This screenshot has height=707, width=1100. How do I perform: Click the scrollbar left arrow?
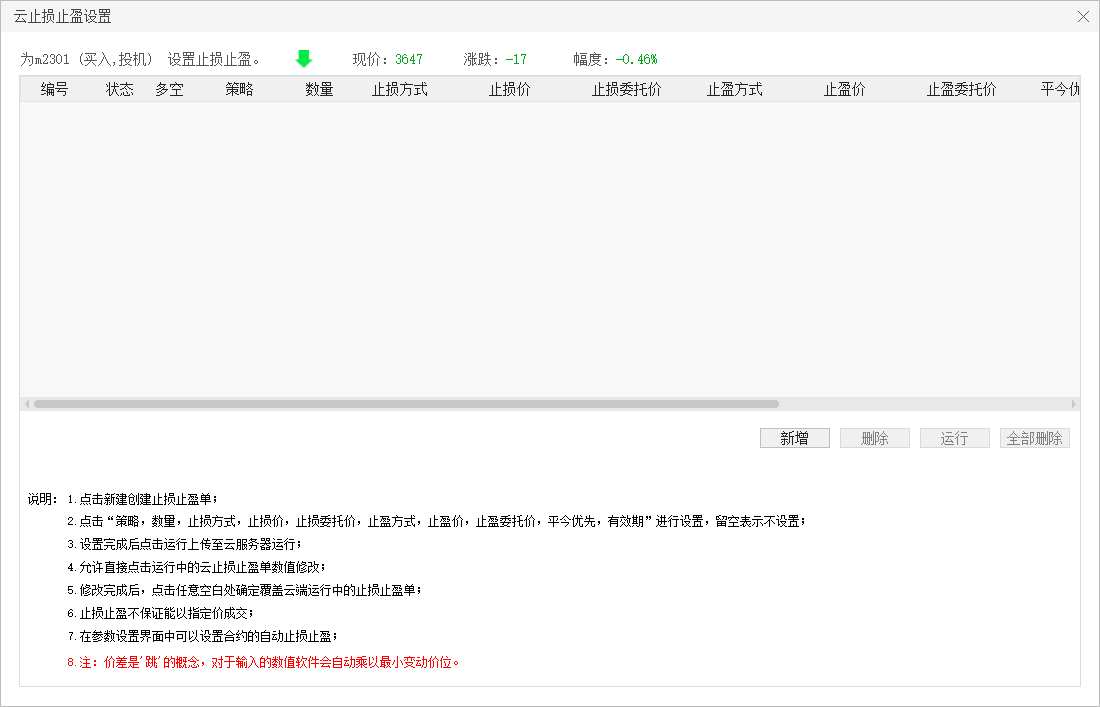pyautogui.click(x=26, y=404)
